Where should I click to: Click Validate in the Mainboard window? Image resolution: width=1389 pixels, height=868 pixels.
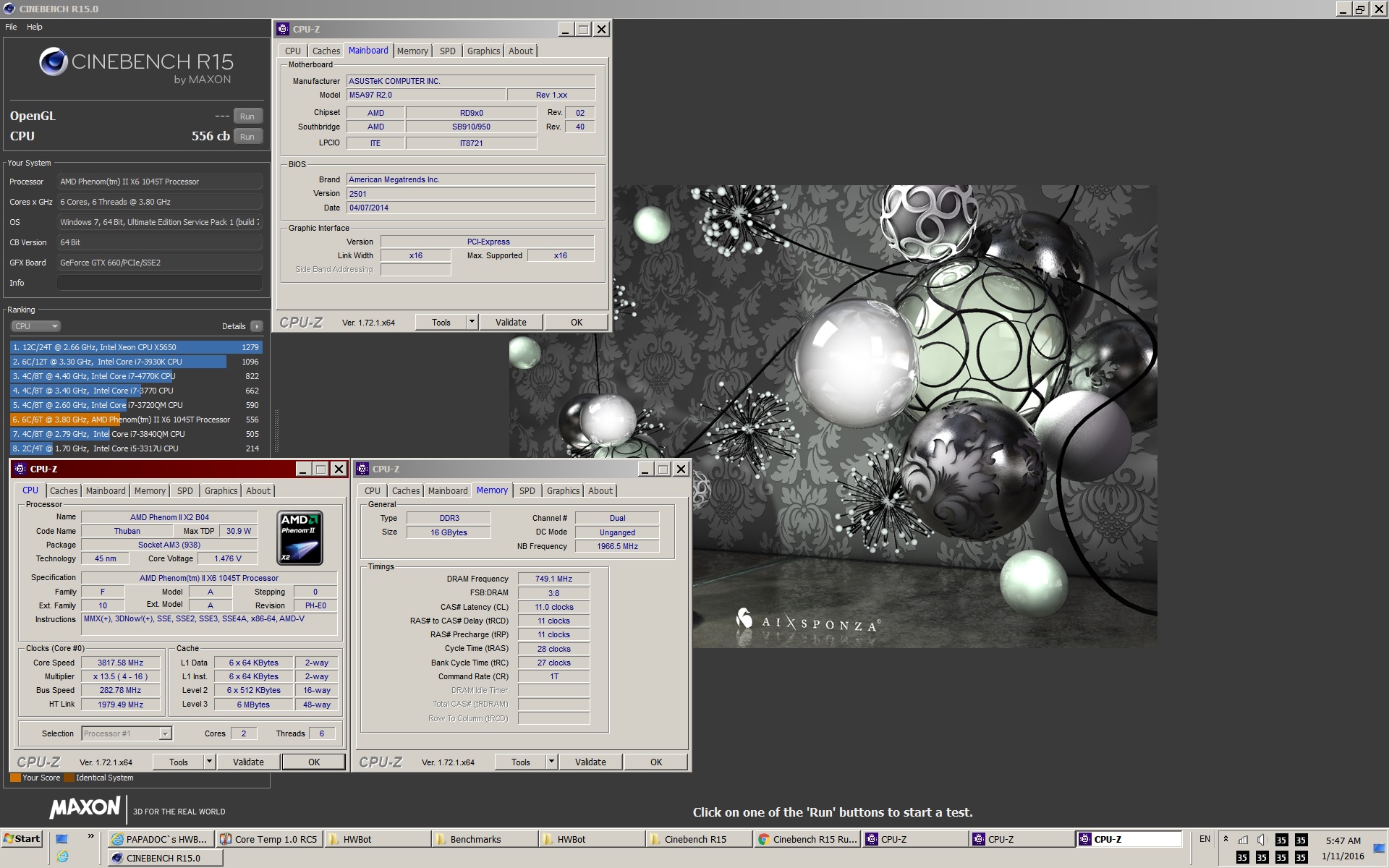511,322
